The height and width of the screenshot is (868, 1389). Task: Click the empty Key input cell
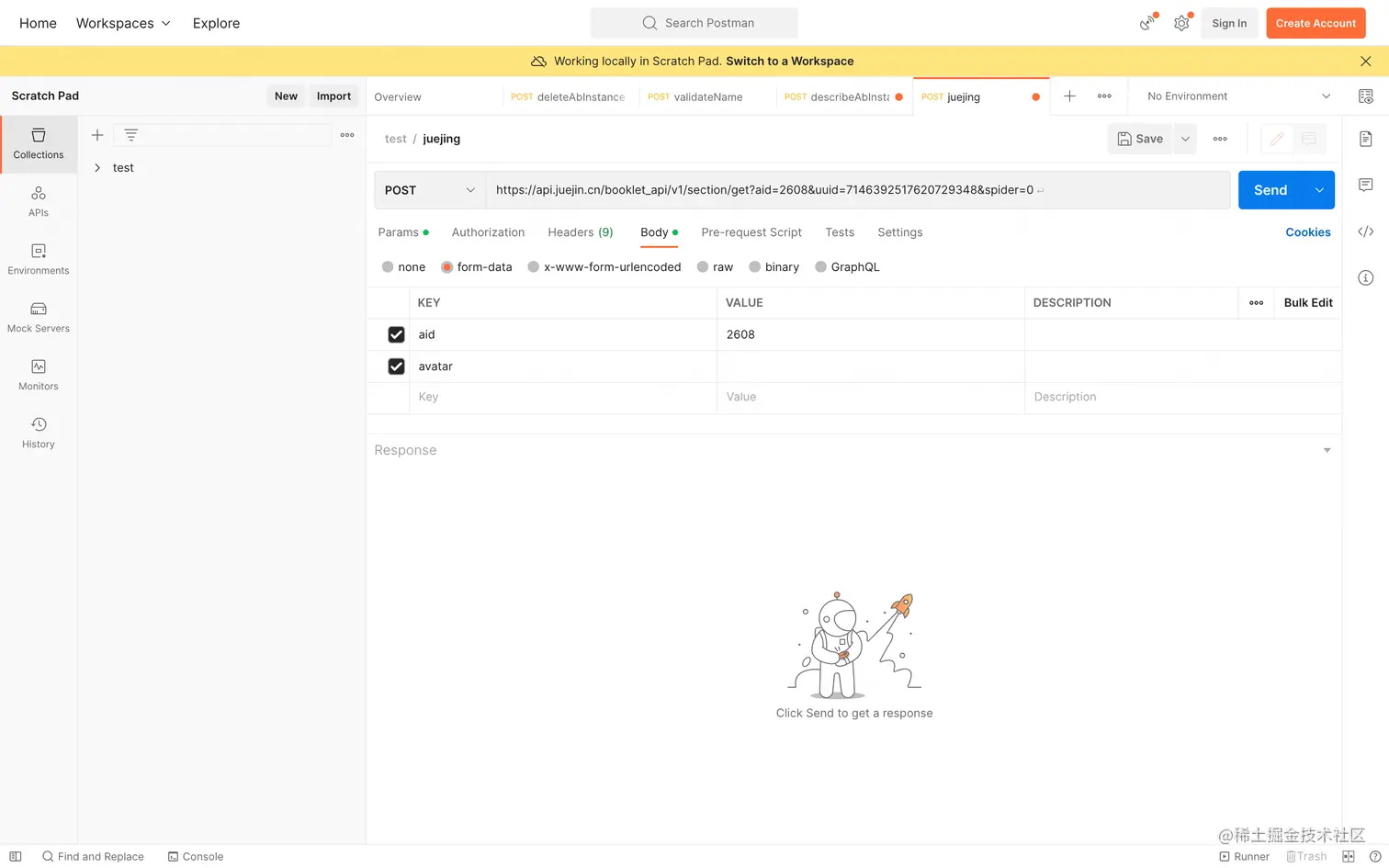coord(563,398)
